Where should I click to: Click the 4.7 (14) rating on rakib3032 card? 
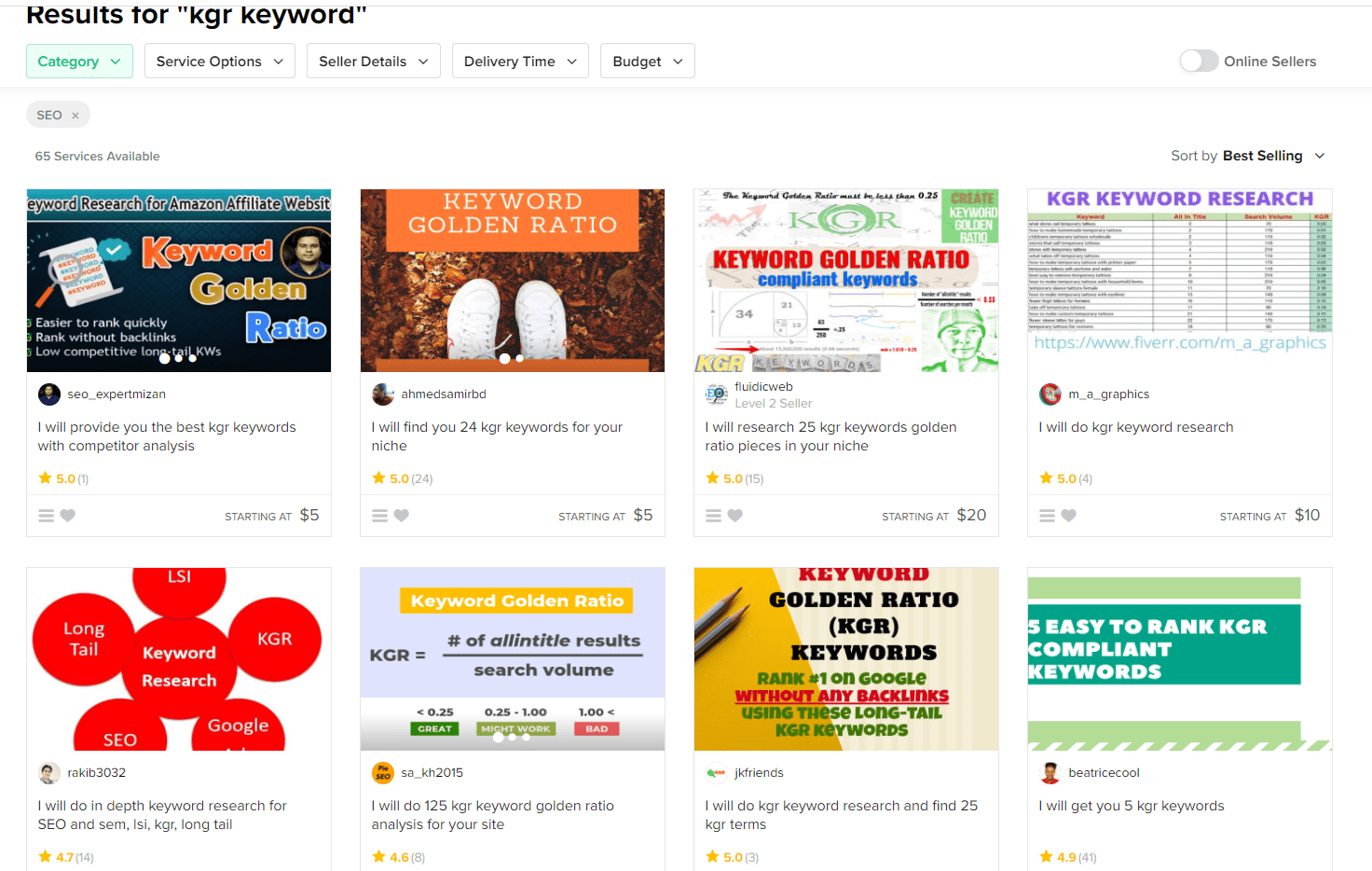point(66,857)
